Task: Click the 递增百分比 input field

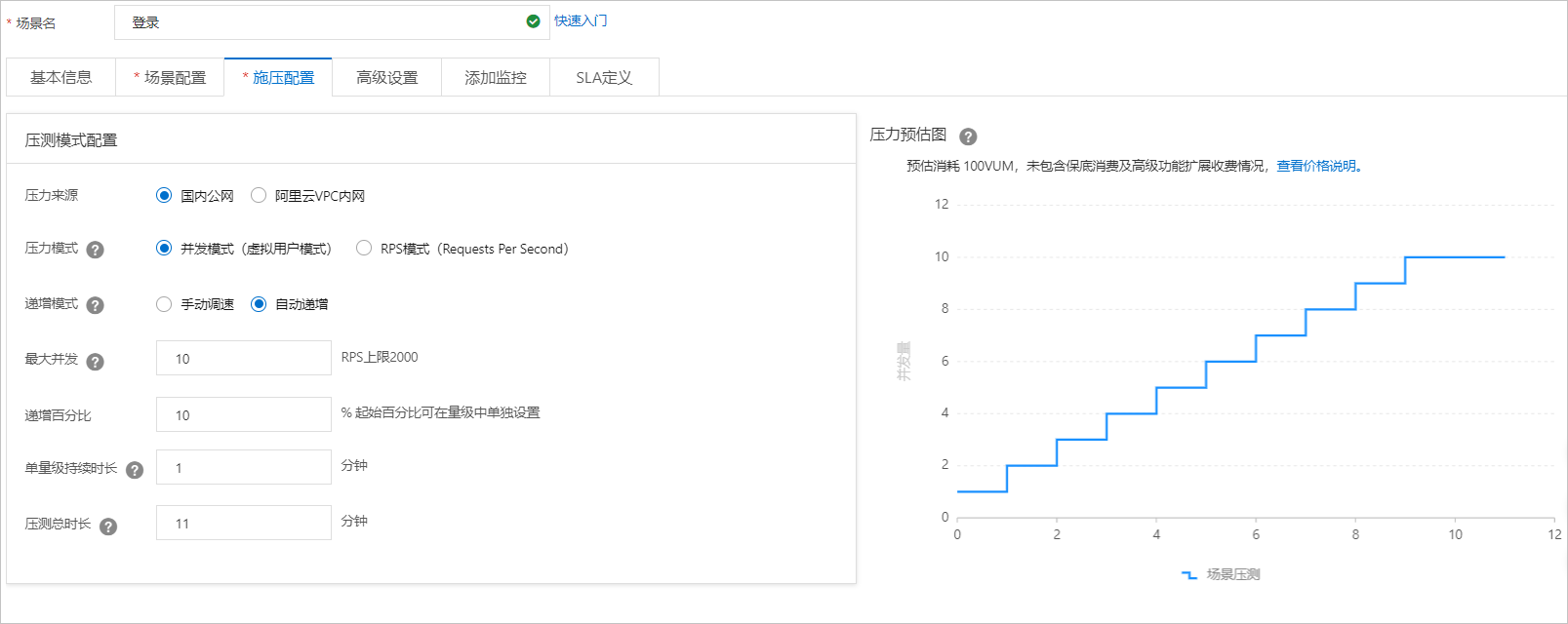Action: point(244,414)
